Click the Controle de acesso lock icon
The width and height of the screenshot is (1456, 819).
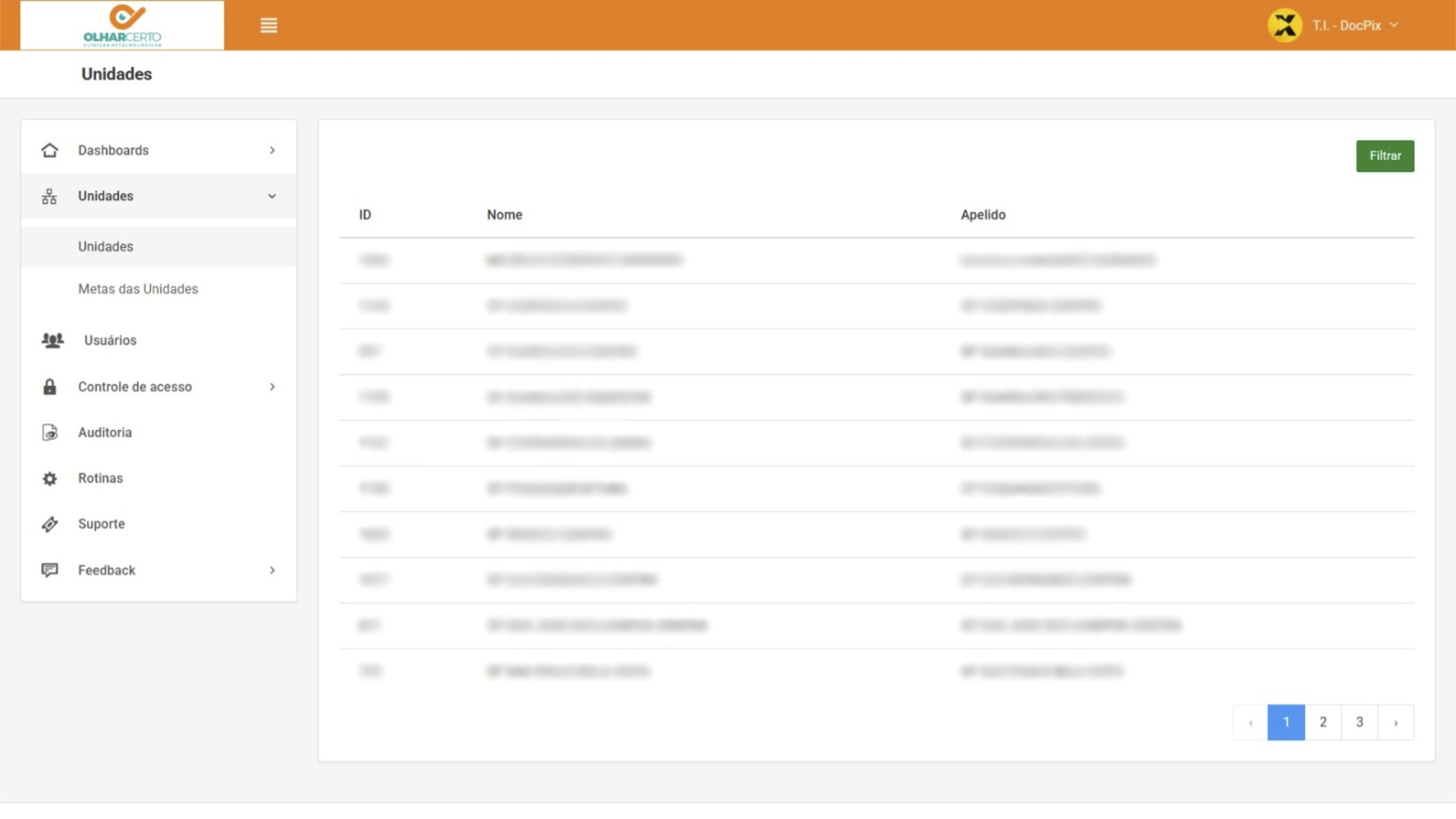tap(50, 387)
